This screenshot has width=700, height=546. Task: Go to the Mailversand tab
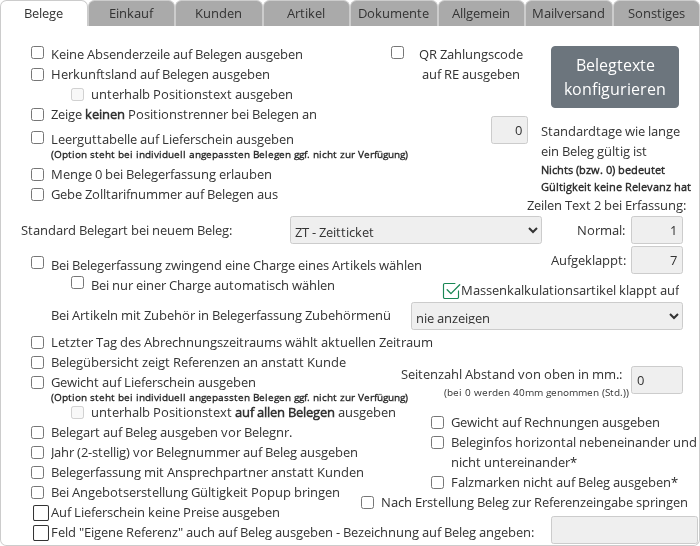[567, 13]
